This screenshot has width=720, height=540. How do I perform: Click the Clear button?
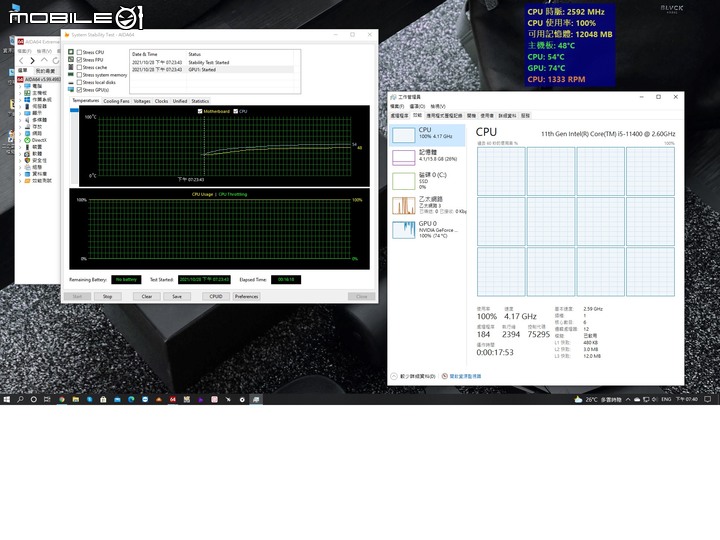pos(147,297)
